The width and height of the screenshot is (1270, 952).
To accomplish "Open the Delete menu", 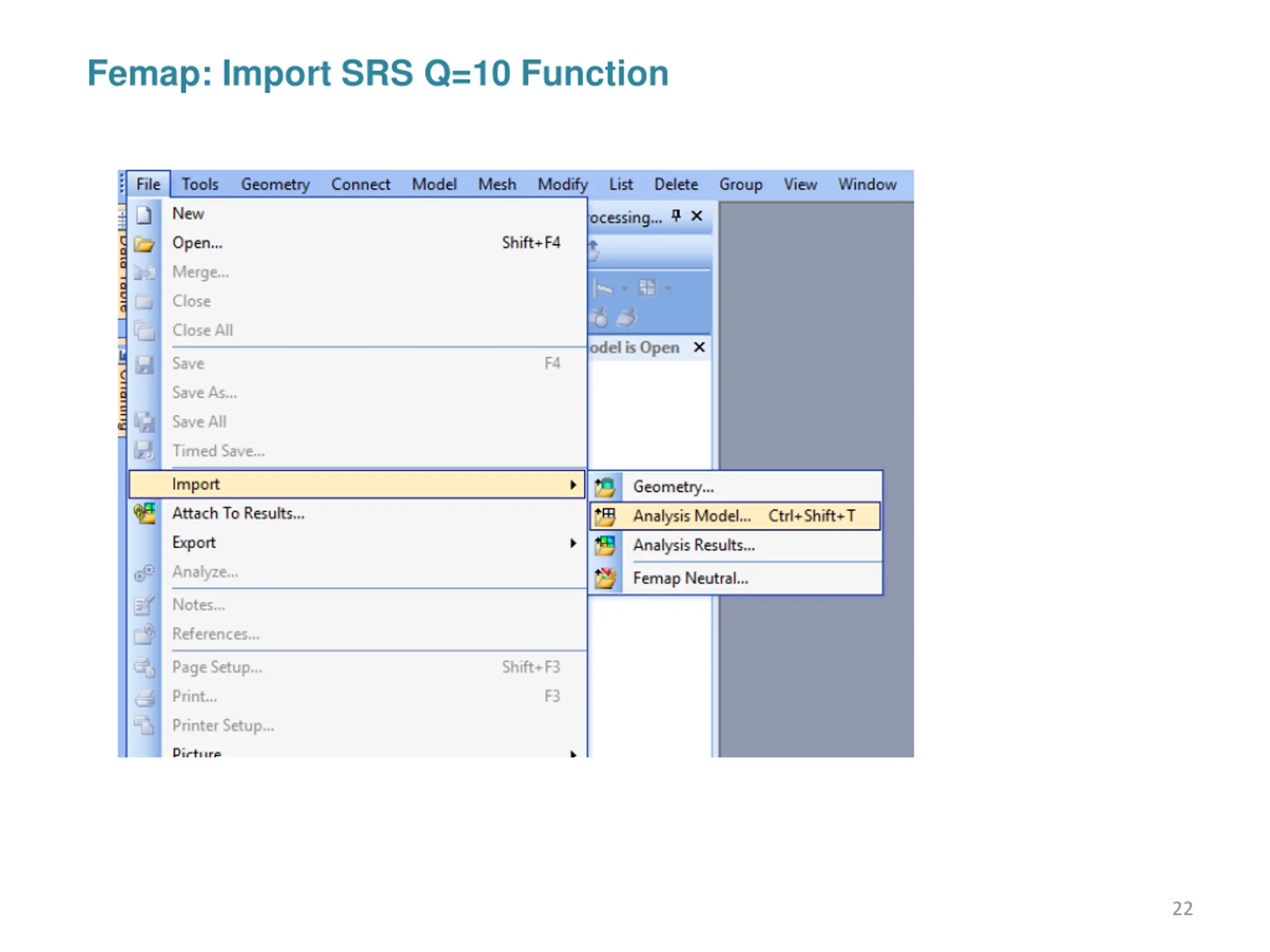I will click(676, 184).
